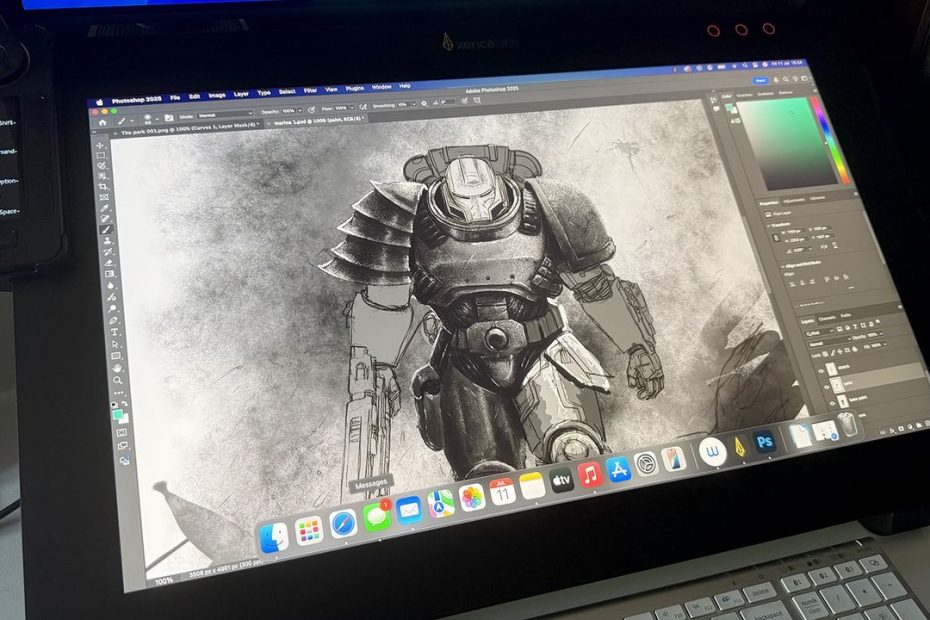Open the layer blend mode dropdown
Screen dimensions: 930x620
point(828,344)
